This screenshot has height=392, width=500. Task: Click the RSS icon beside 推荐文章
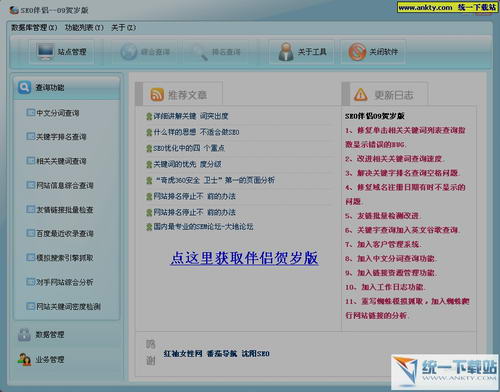[x=157, y=95]
